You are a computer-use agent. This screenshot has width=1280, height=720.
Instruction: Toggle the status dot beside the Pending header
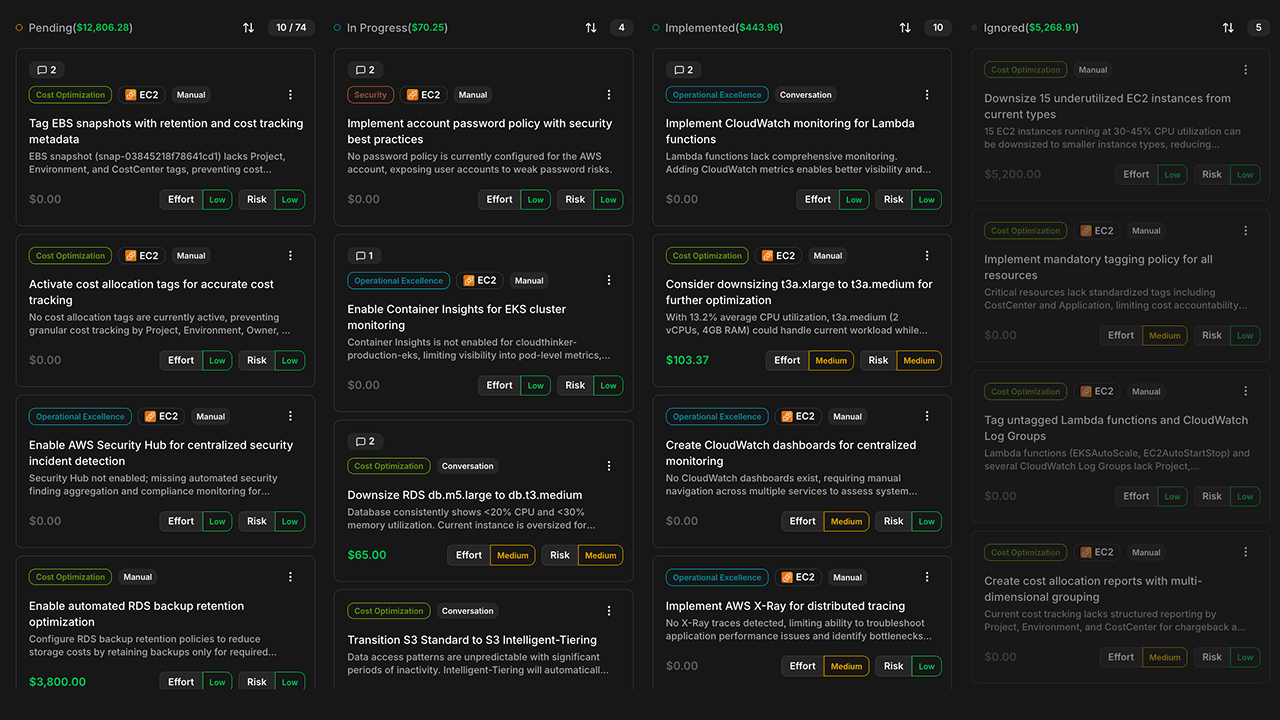[x=18, y=27]
